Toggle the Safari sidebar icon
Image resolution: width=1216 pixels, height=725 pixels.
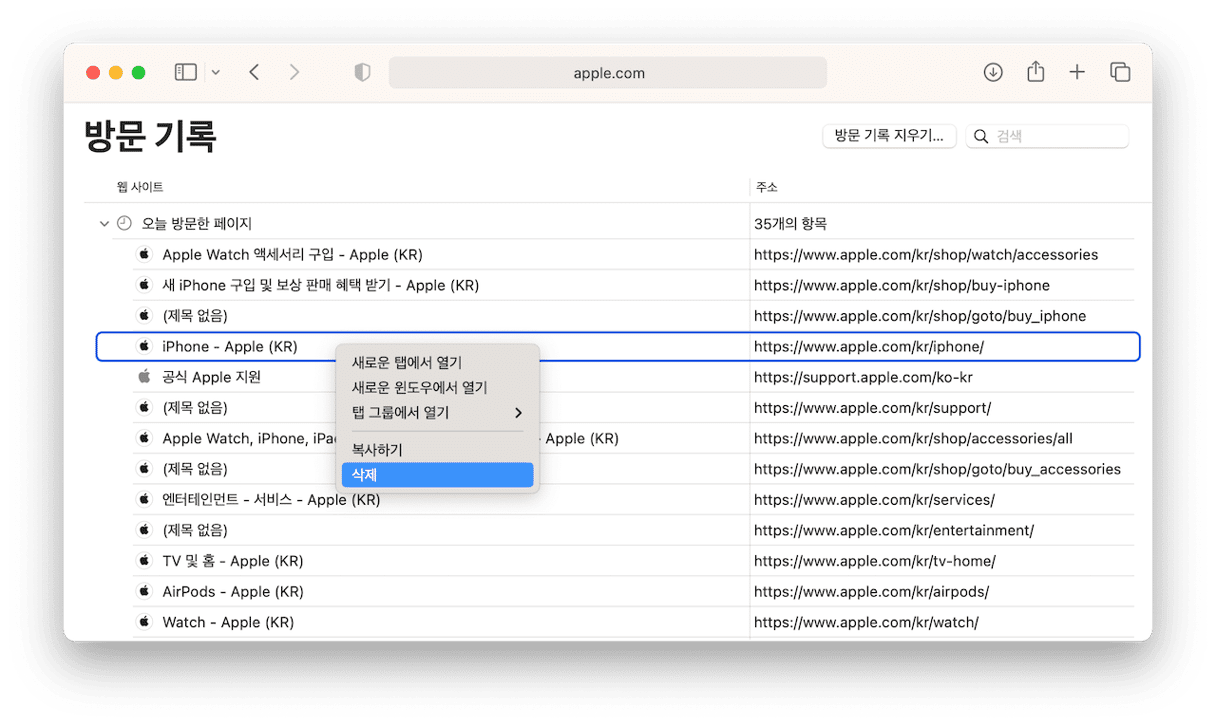click(186, 72)
